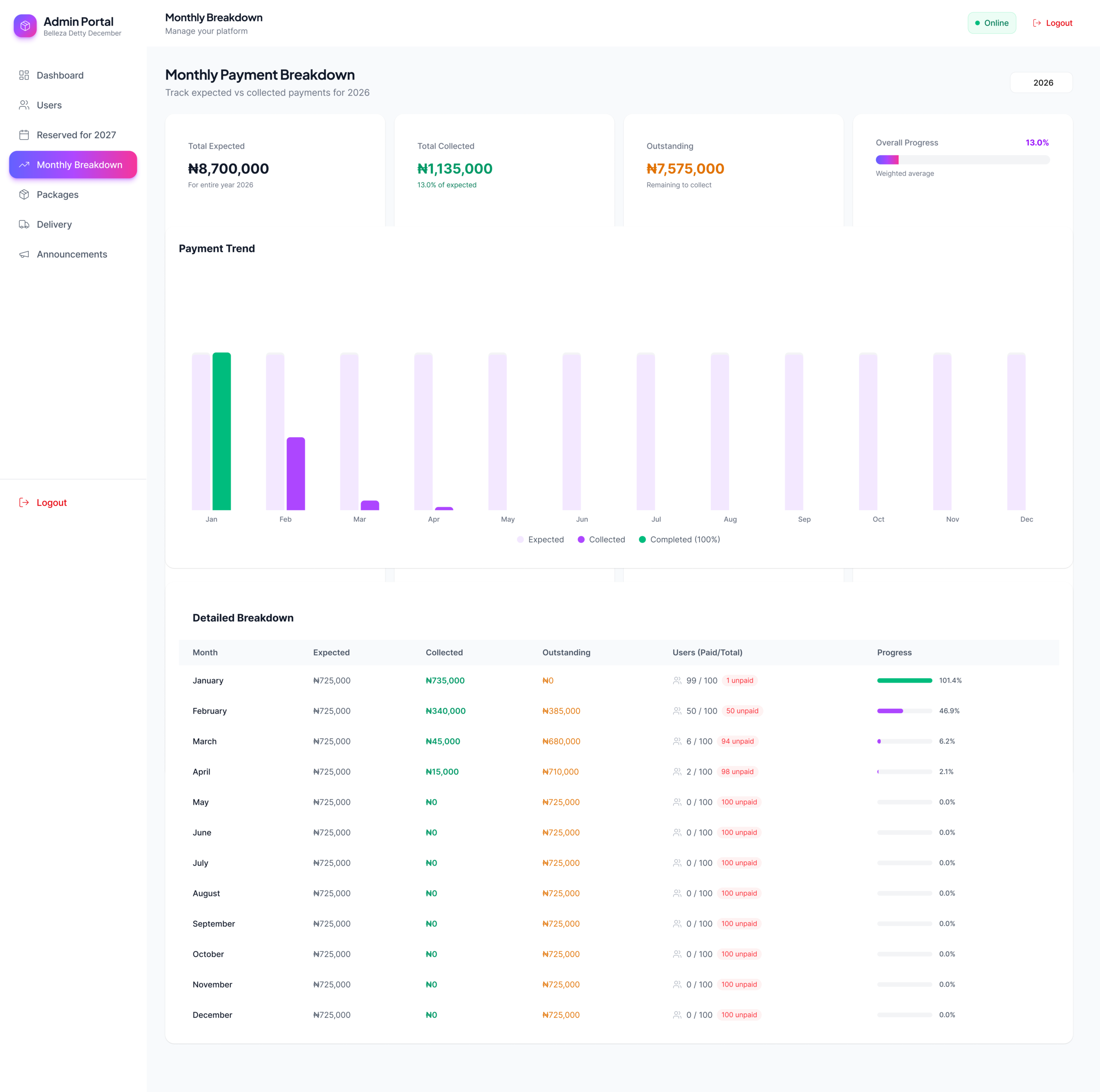Viewport: 1100px width, 1092px height.
Task: Click the Dashboard grid icon in the sidebar
Action: (x=24, y=75)
